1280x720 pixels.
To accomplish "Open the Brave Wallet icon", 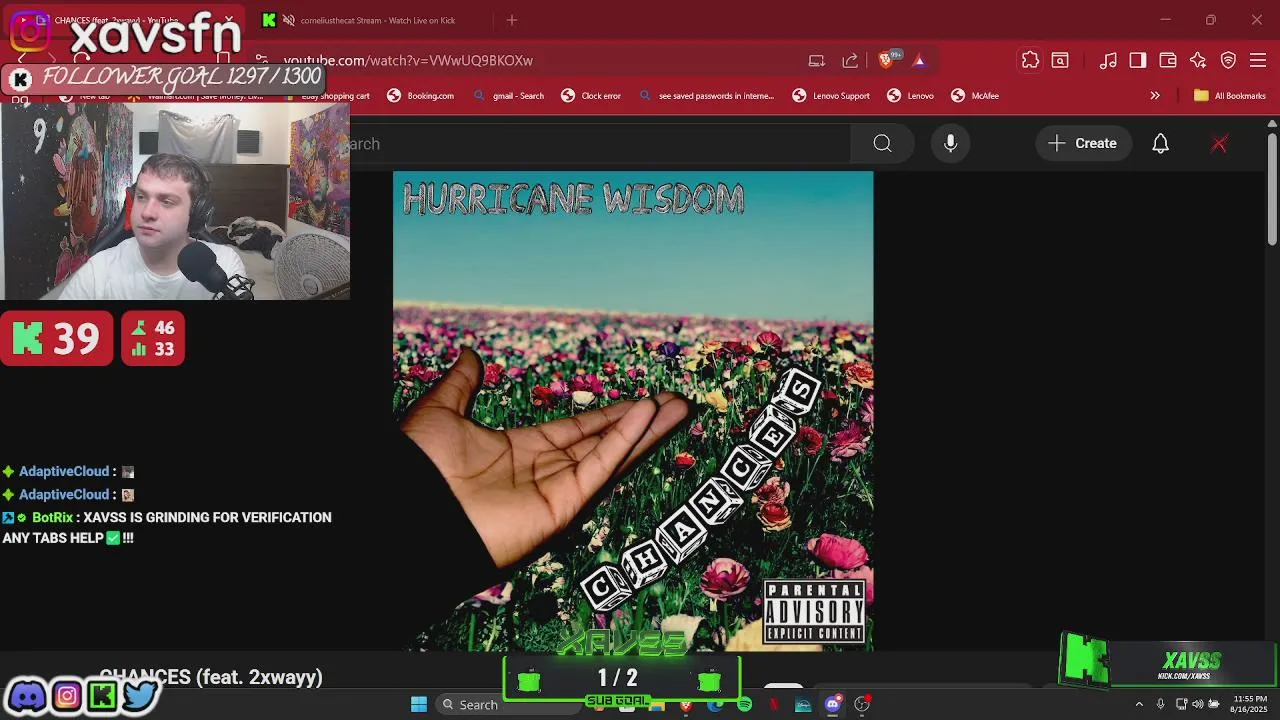I will [x=1168, y=61].
